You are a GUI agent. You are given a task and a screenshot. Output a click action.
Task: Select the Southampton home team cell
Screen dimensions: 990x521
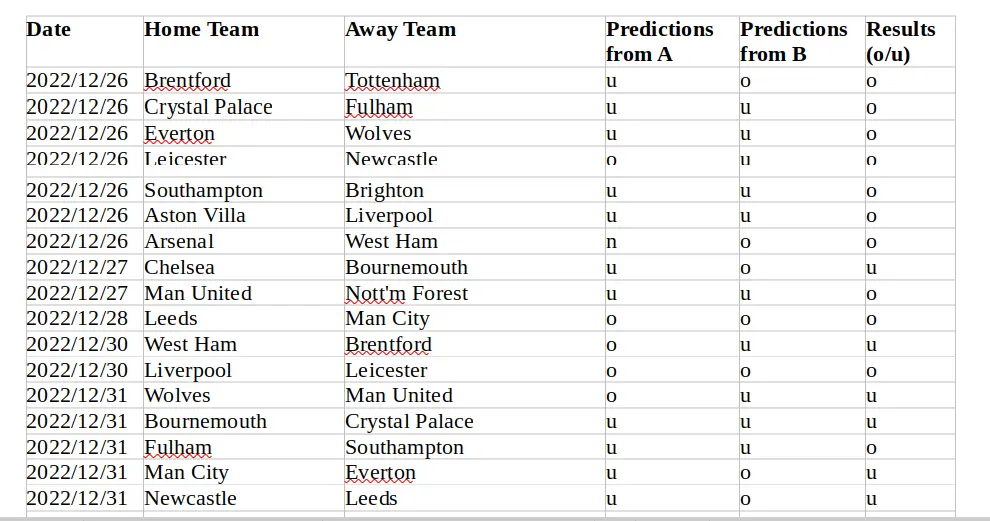click(244, 190)
